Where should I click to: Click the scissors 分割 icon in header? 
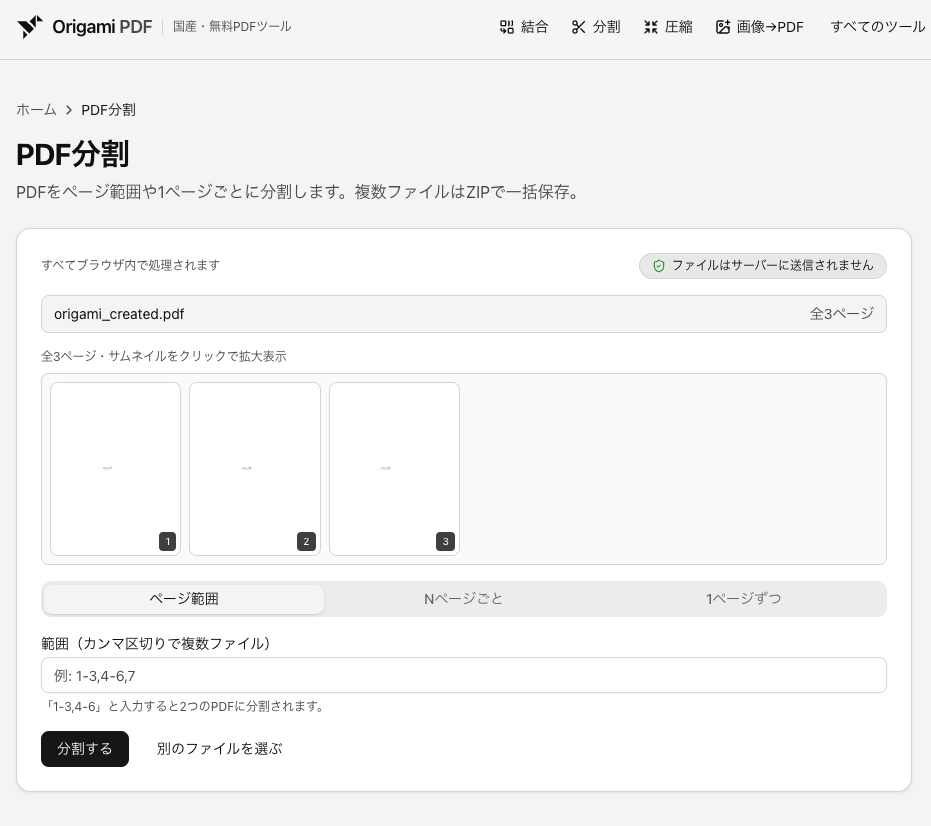(x=578, y=27)
